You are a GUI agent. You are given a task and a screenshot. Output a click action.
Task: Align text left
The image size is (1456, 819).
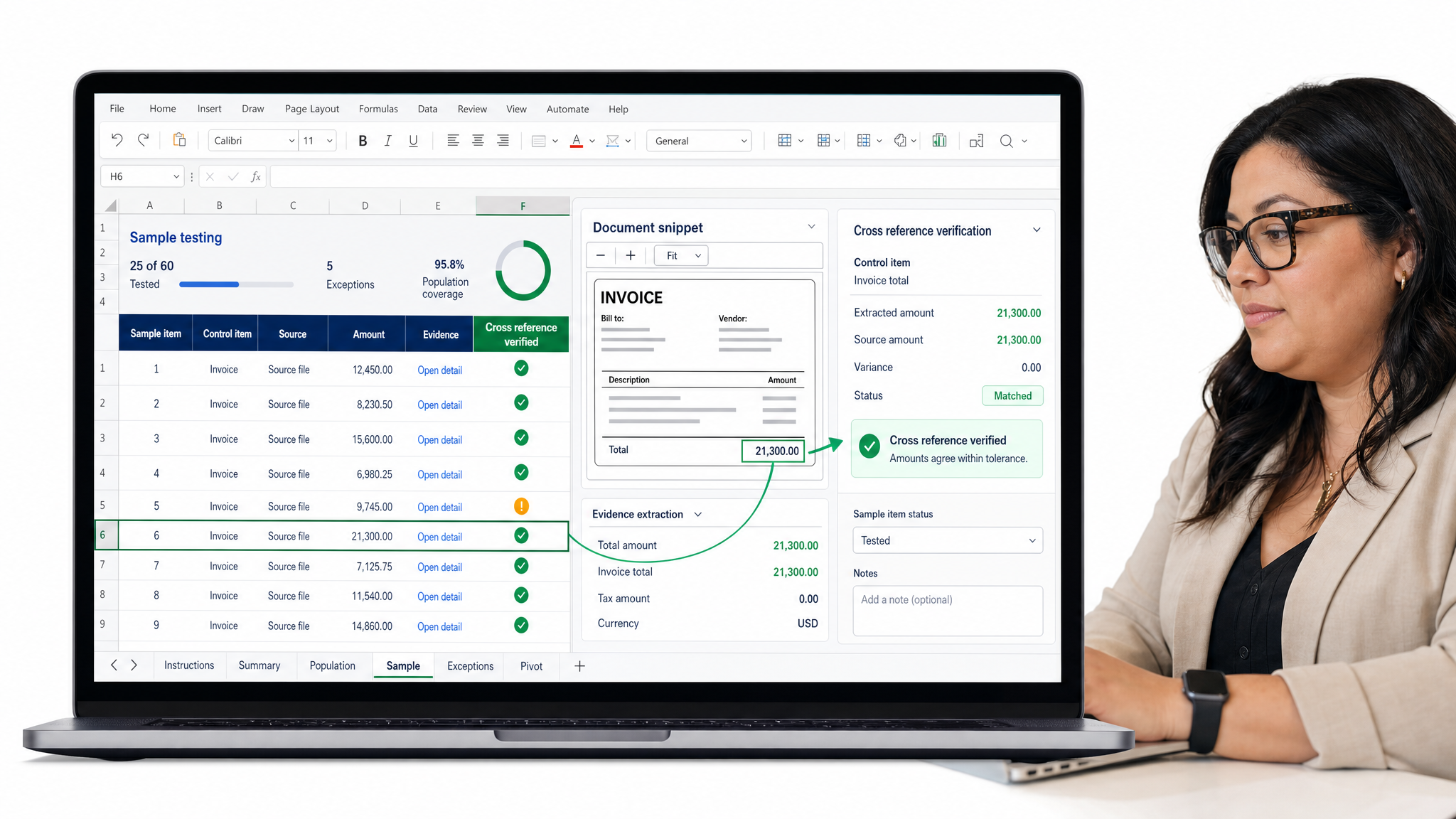[453, 141]
